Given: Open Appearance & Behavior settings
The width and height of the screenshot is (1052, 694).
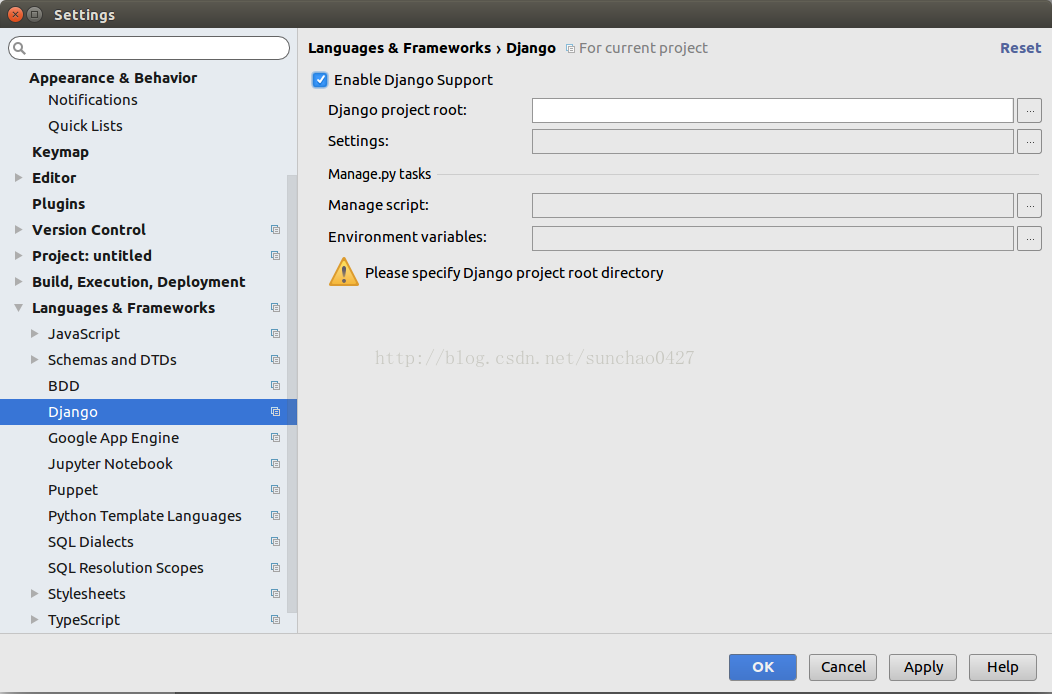Looking at the screenshot, I should coord(113,78).
